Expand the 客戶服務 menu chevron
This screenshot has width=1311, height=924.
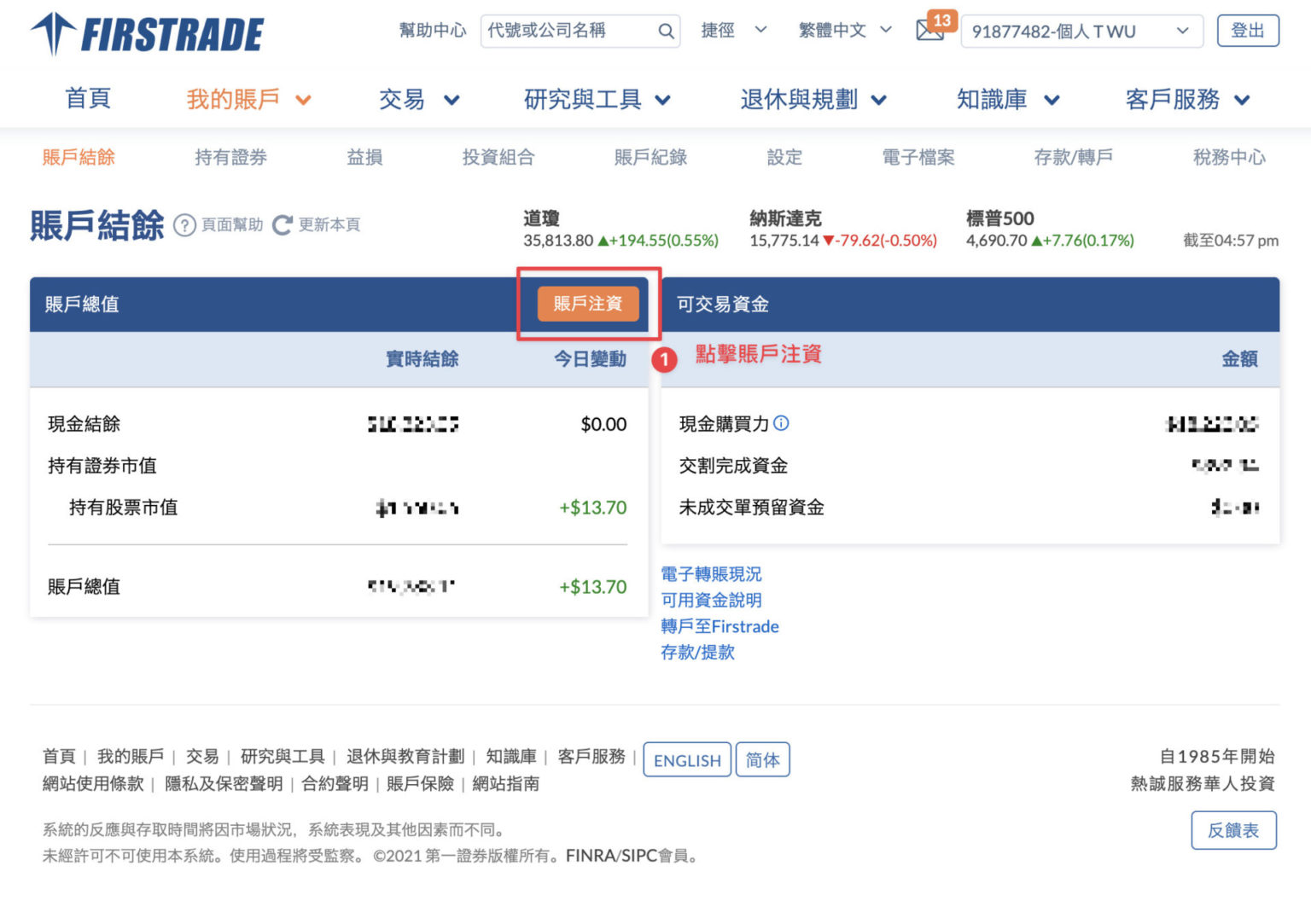click(1243, 99)
